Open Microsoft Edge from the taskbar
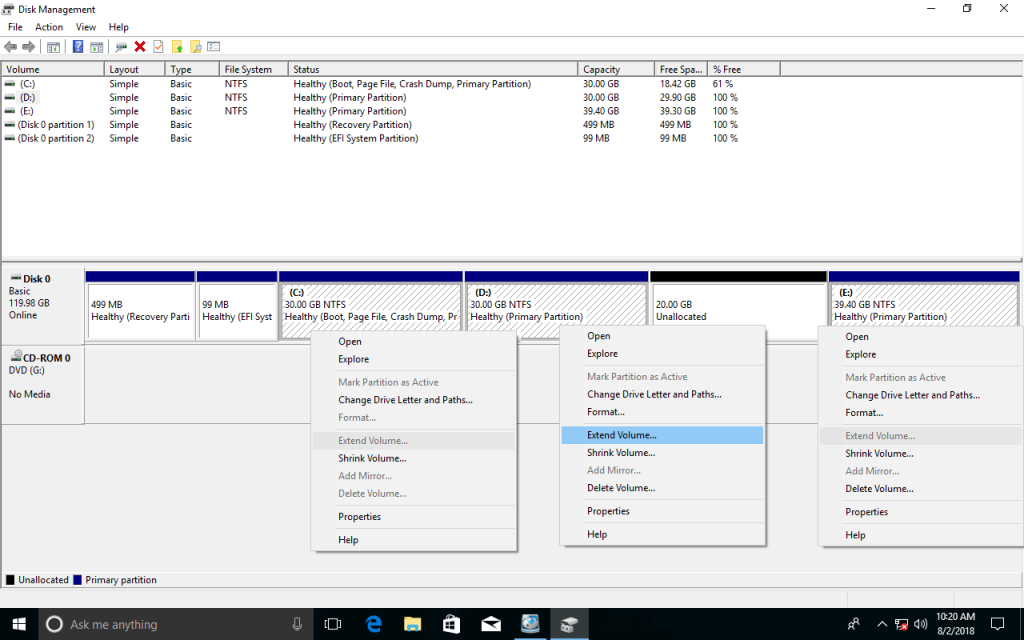Screen dimensions: 1024x640 (x=372, y=624)
